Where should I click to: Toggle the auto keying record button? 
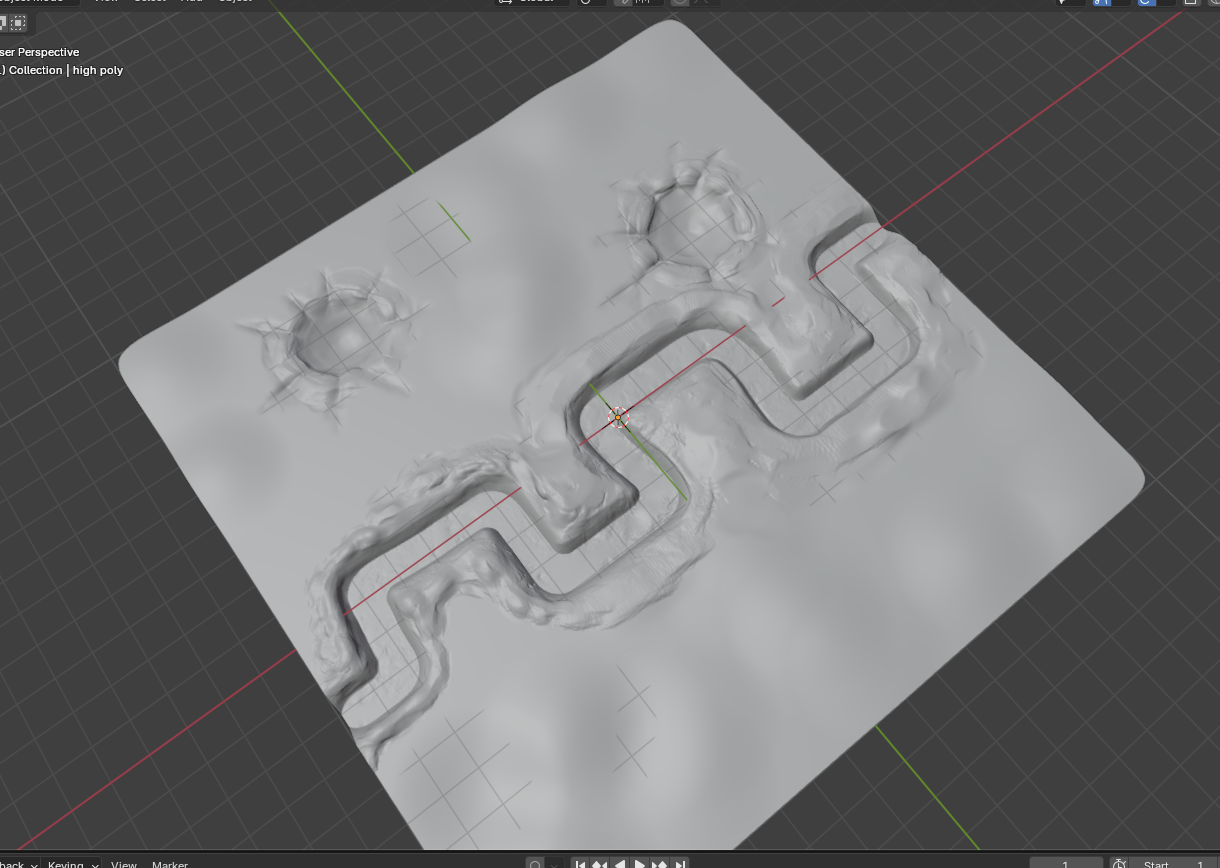(x=536, y=864)
